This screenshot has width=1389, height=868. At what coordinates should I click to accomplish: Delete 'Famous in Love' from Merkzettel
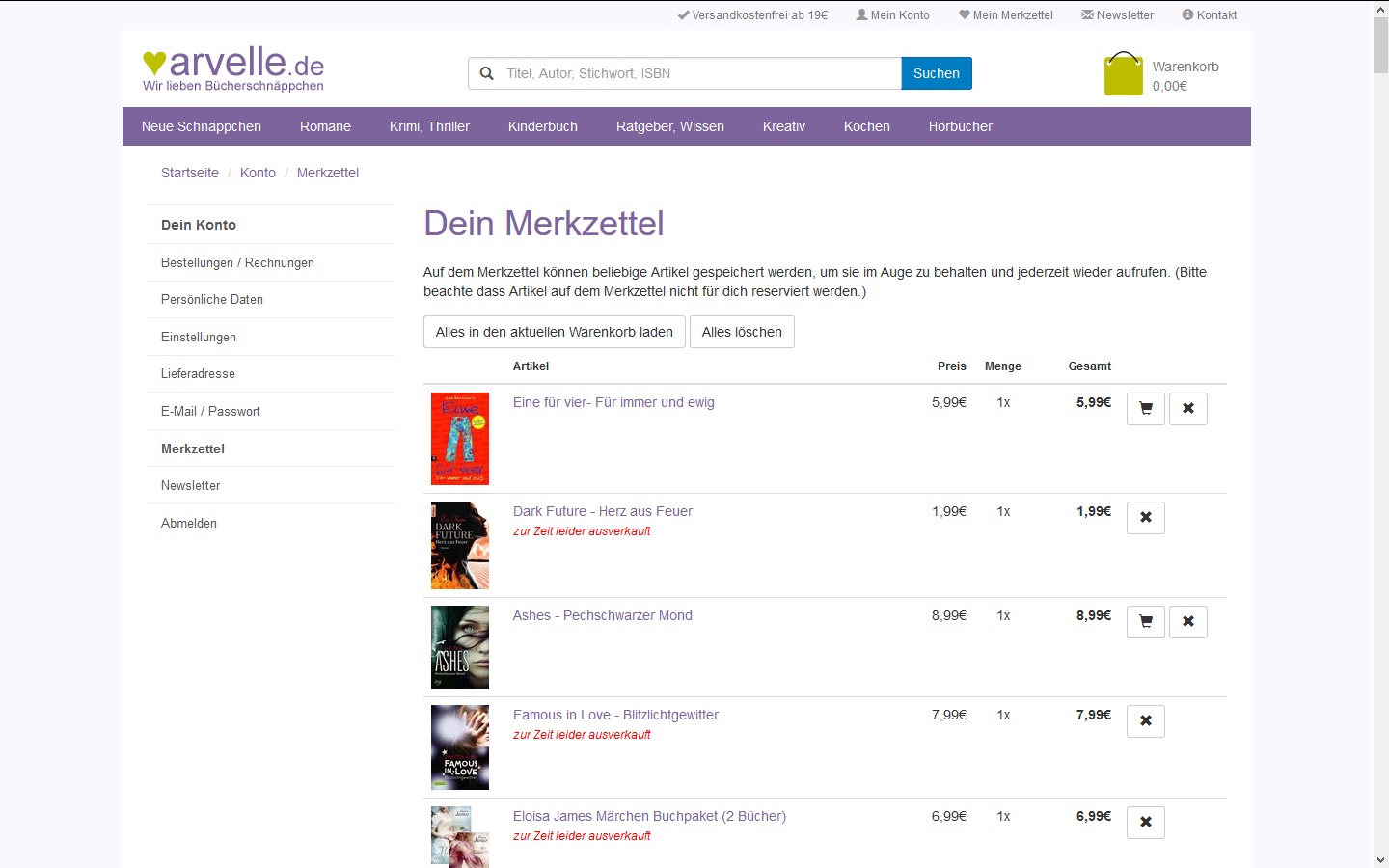point(1146,721)
